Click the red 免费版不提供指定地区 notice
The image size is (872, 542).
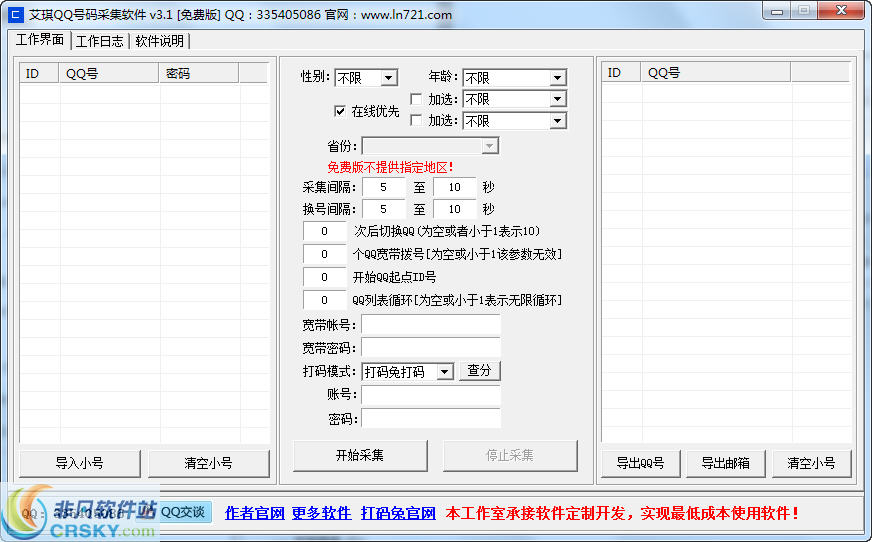(390, 167)
